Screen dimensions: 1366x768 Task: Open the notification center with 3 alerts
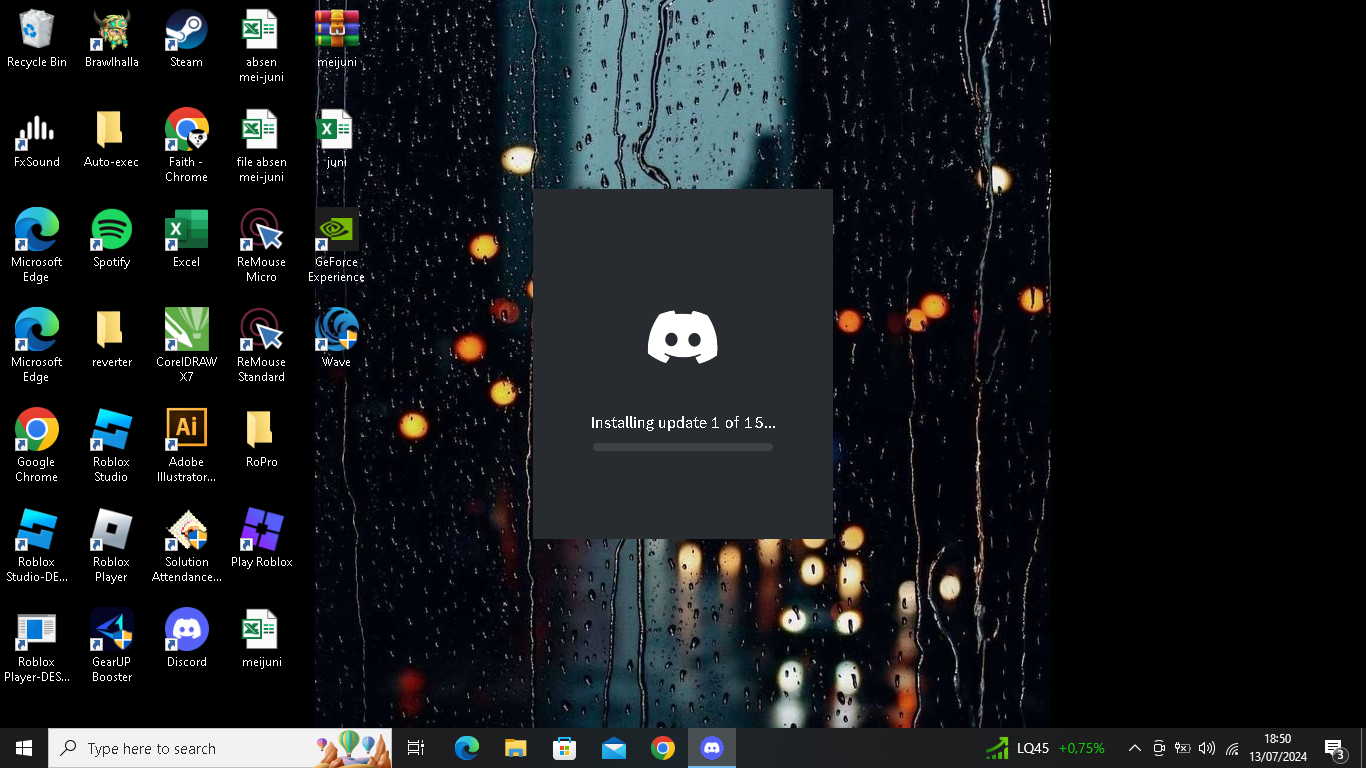coord(1334,748)
